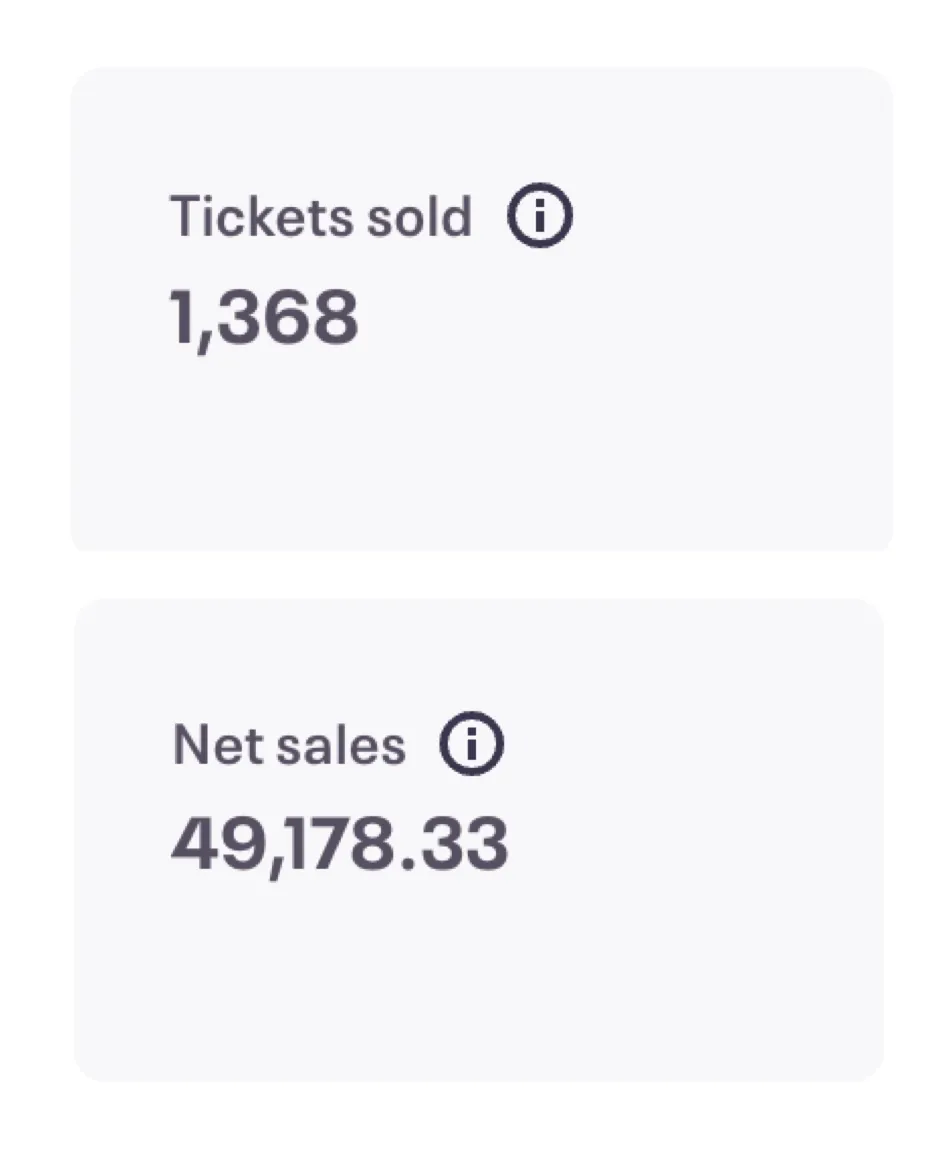Image resolution: width=949 pixels, height=1151 pixels.
Task: Click the word "sold" in the top card
Action: coord(418,217)
